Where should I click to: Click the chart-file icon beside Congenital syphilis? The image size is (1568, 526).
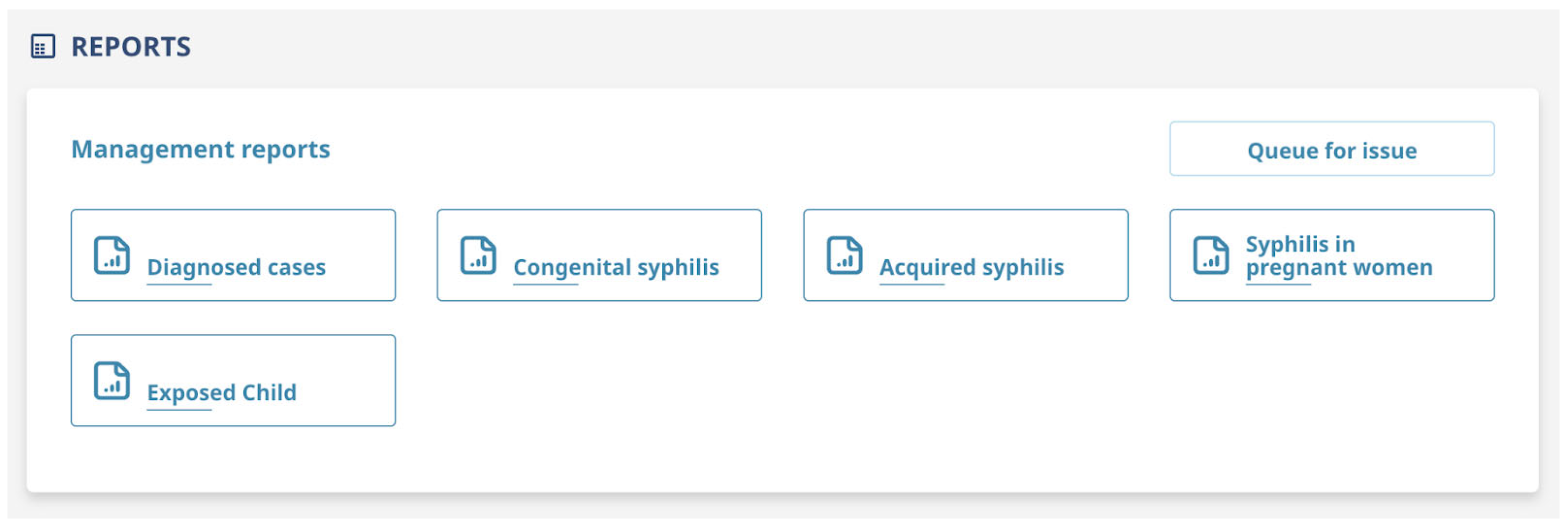click(x=478, y=255)
